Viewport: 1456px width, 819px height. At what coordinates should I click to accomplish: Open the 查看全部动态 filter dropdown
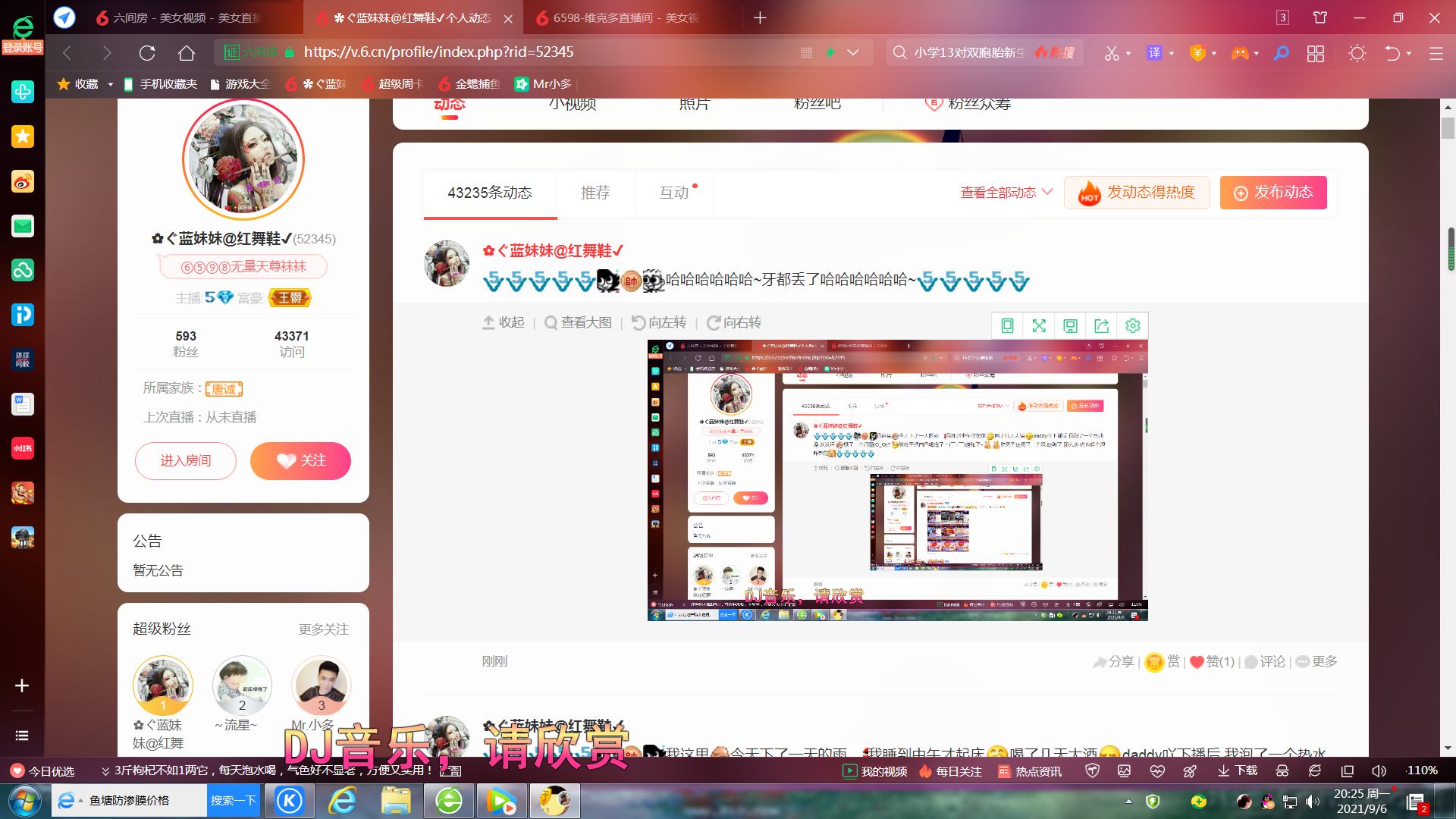click(1006, 193)
